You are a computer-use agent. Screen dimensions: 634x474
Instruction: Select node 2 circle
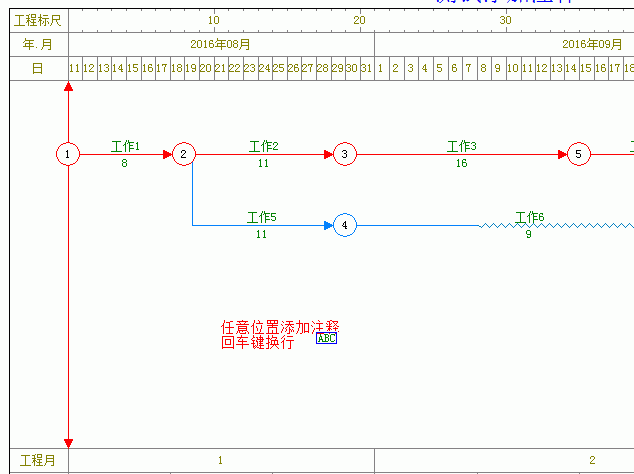coord(184,154)
